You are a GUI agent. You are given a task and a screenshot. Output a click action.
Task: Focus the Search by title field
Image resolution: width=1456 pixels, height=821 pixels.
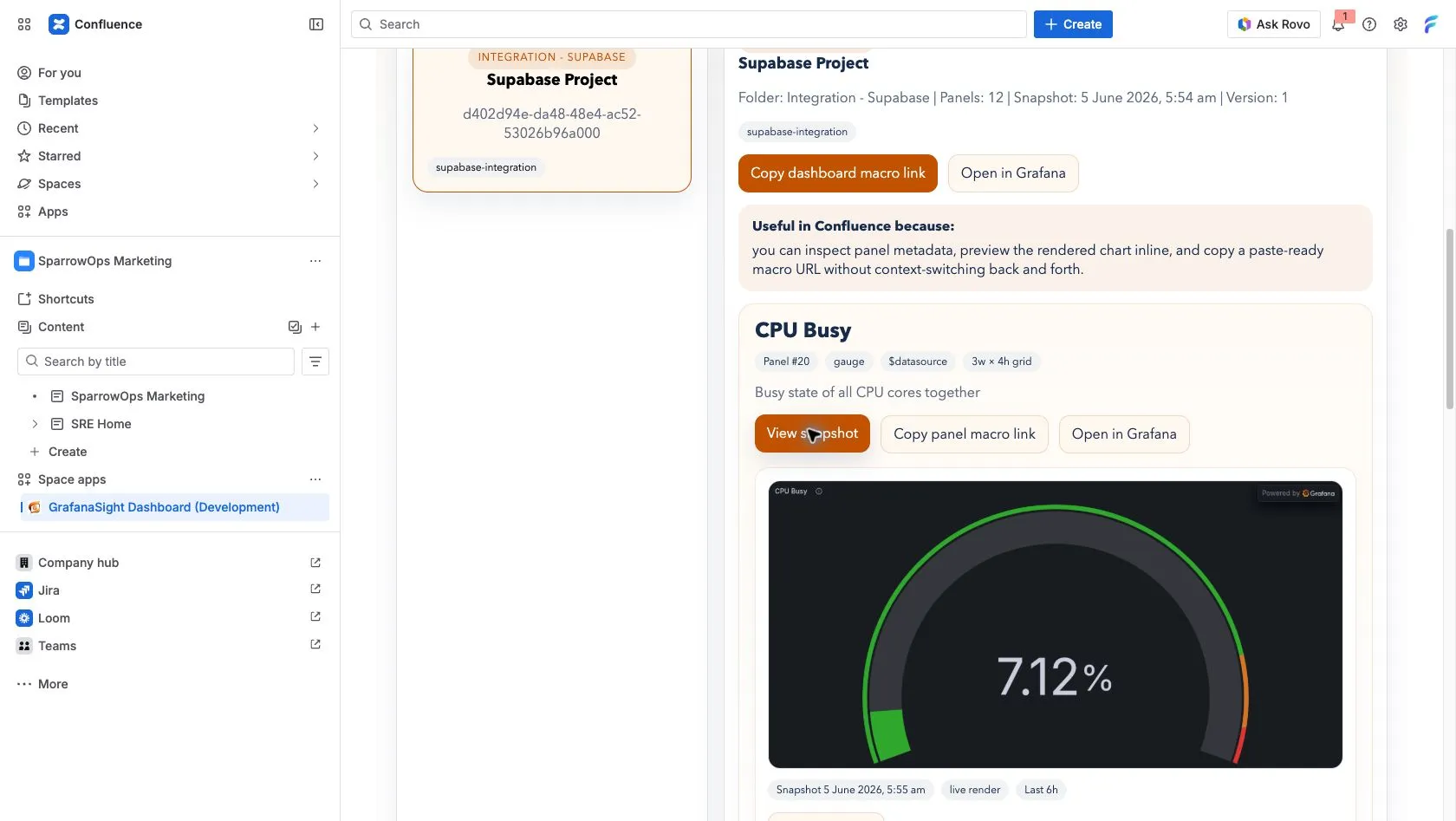tap(156, 362)
